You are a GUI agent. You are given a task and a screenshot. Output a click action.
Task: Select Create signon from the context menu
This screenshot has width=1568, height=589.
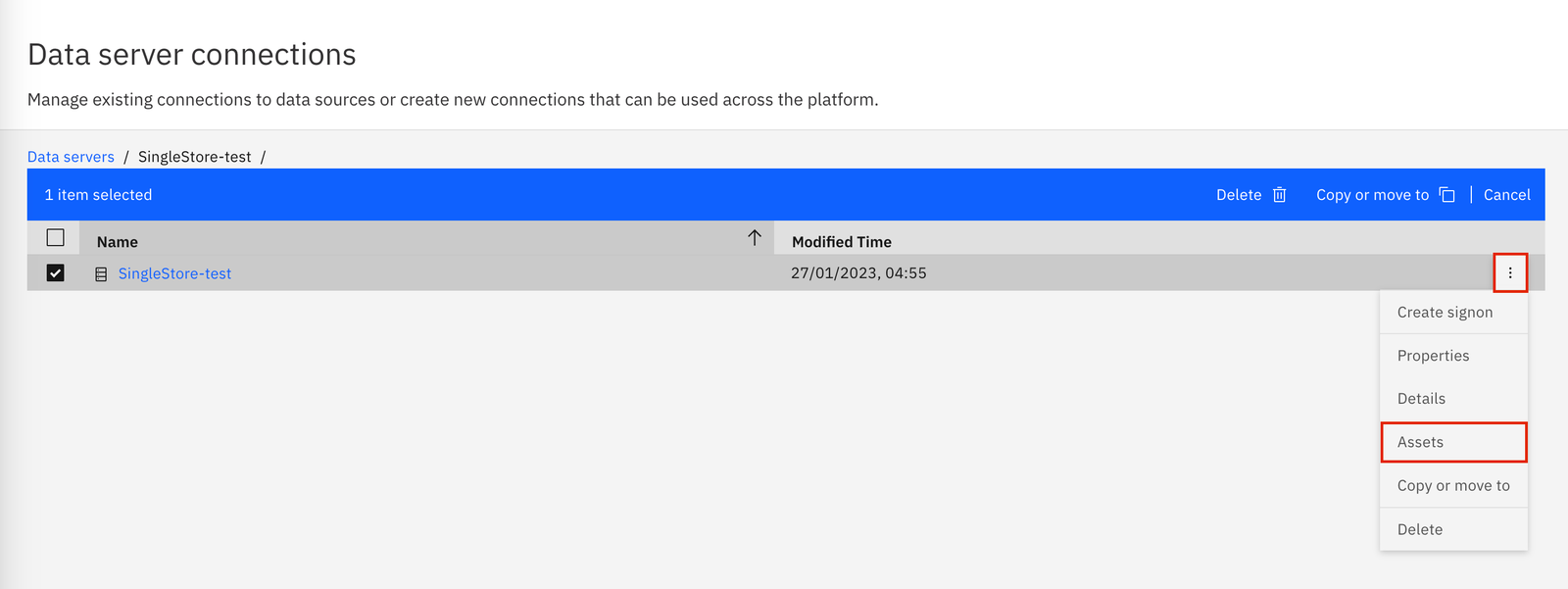pos(1445,312)
